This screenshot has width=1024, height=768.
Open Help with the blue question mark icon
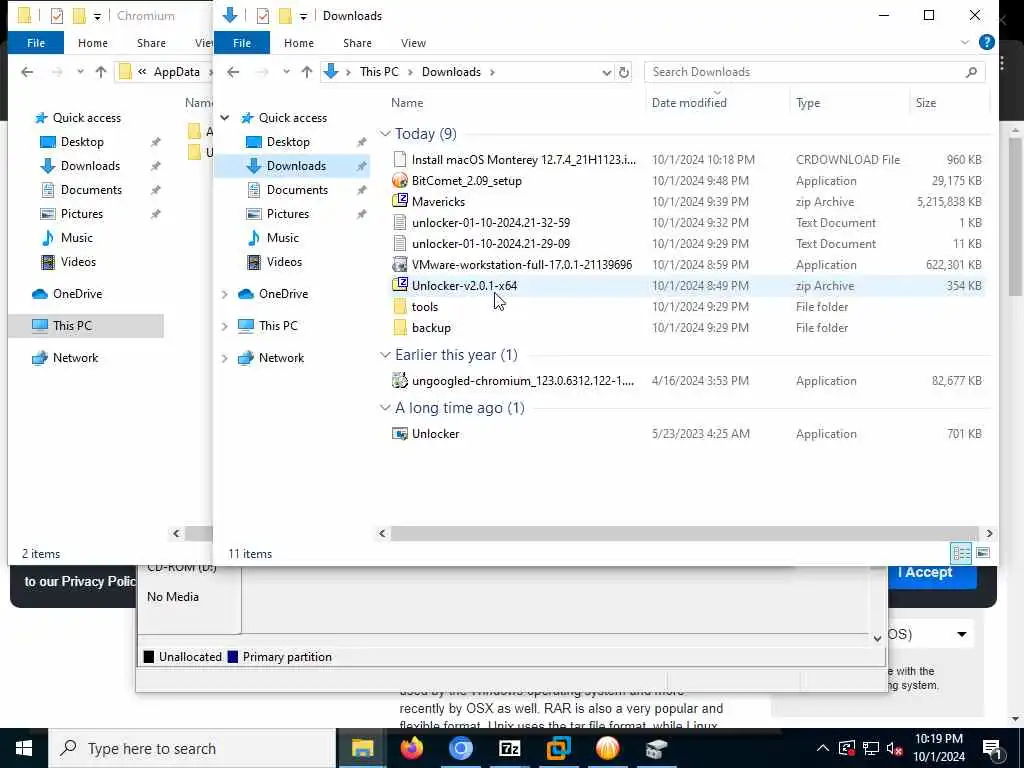click(987, 42)
